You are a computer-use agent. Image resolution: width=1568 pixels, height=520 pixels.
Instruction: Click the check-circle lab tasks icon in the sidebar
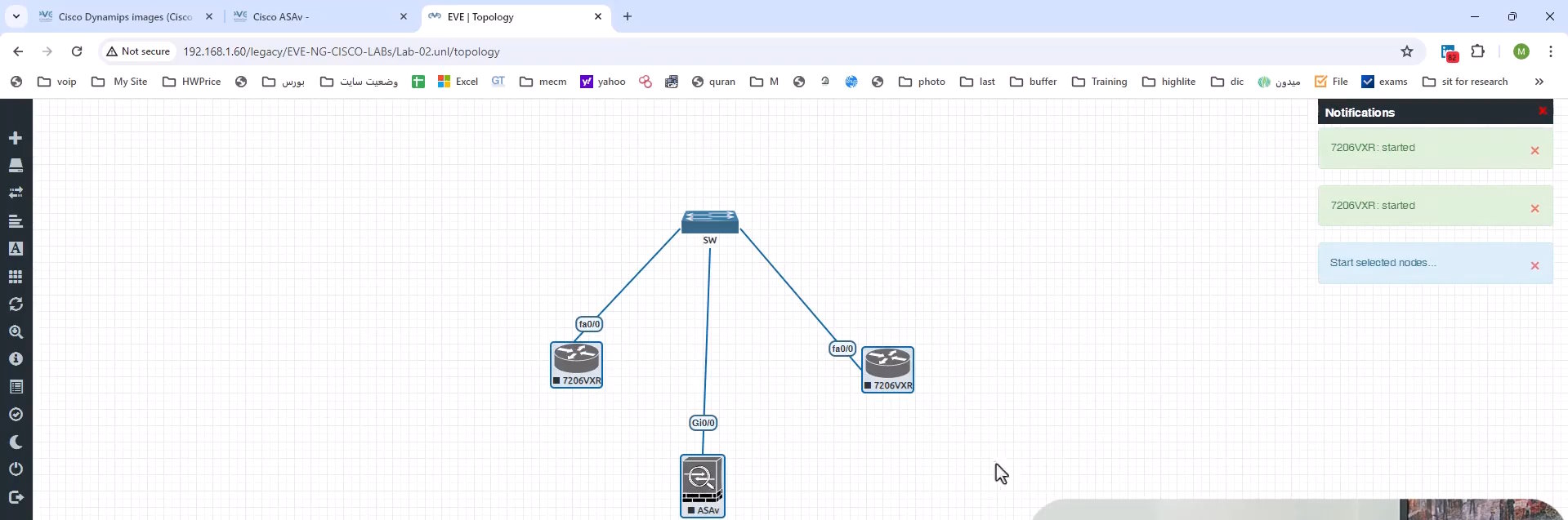pyautogui.click(x=16, y=415)
